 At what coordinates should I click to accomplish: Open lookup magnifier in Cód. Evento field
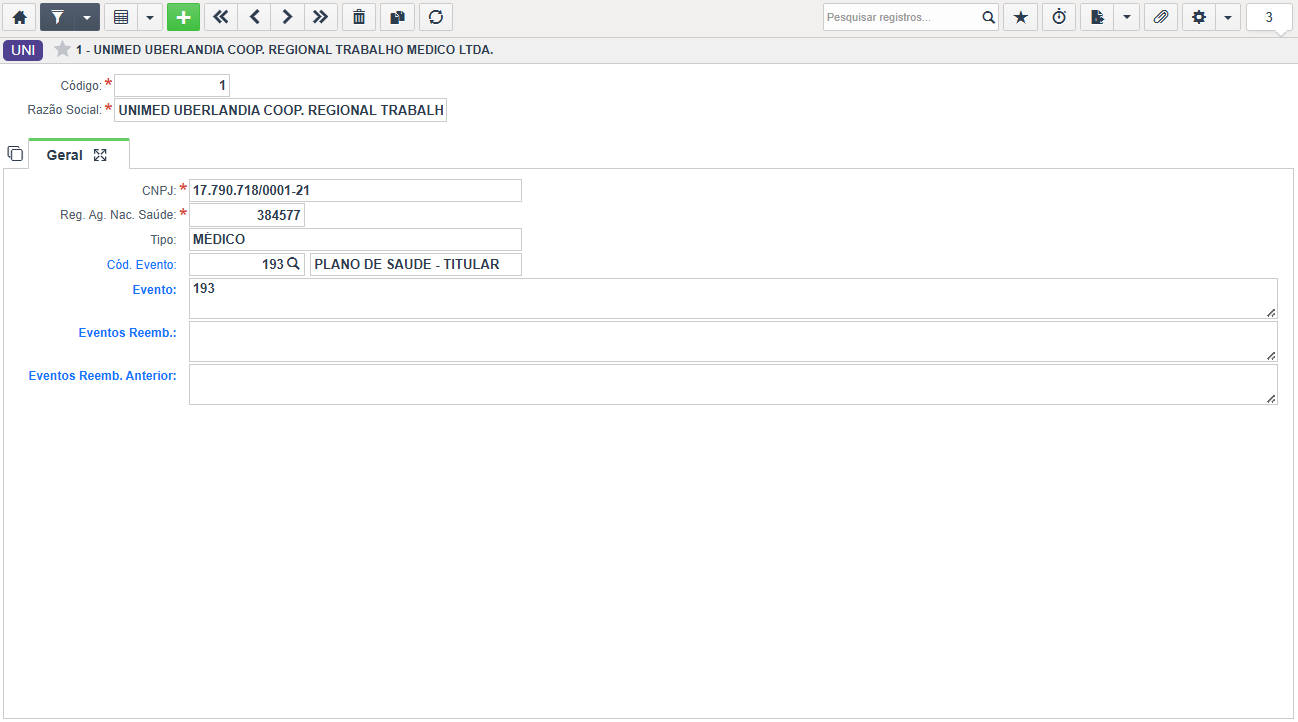[x=294, y=264]
